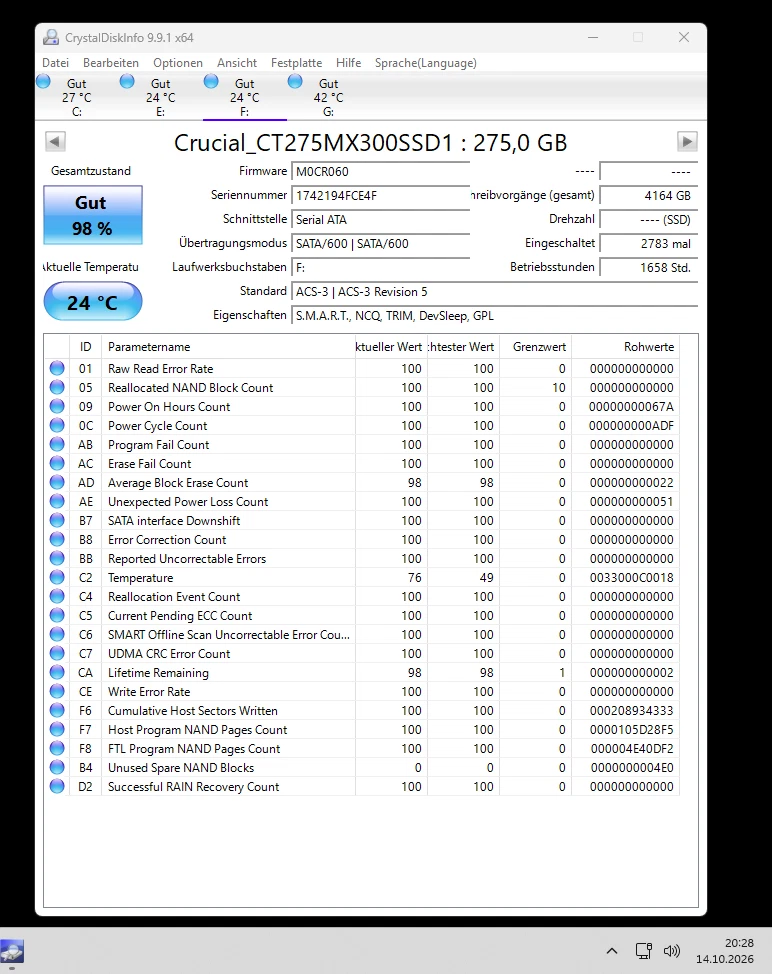Click the Parametername column header

[x=228, y=347]
